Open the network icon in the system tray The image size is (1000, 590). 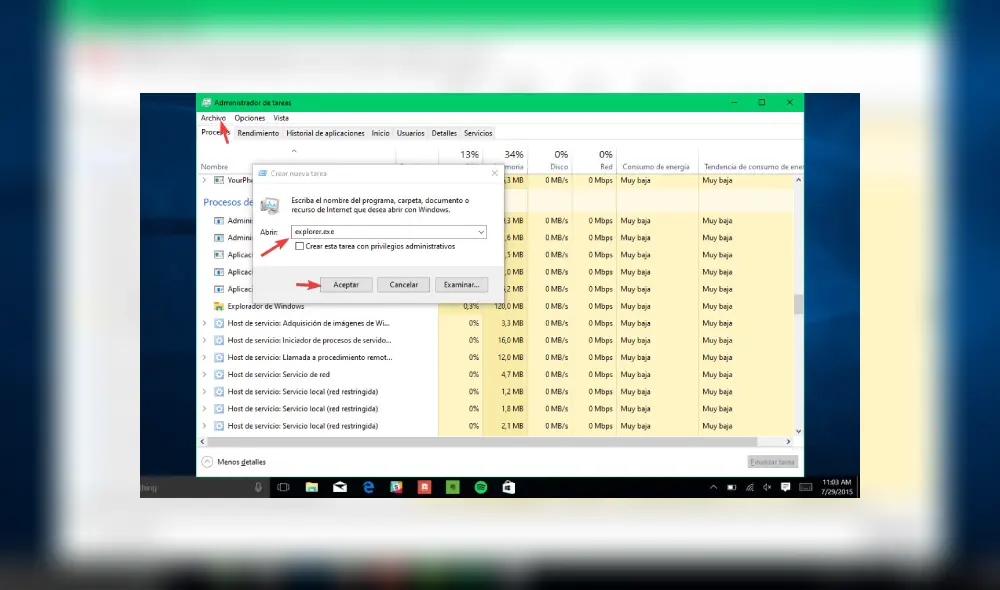point(750,487)
